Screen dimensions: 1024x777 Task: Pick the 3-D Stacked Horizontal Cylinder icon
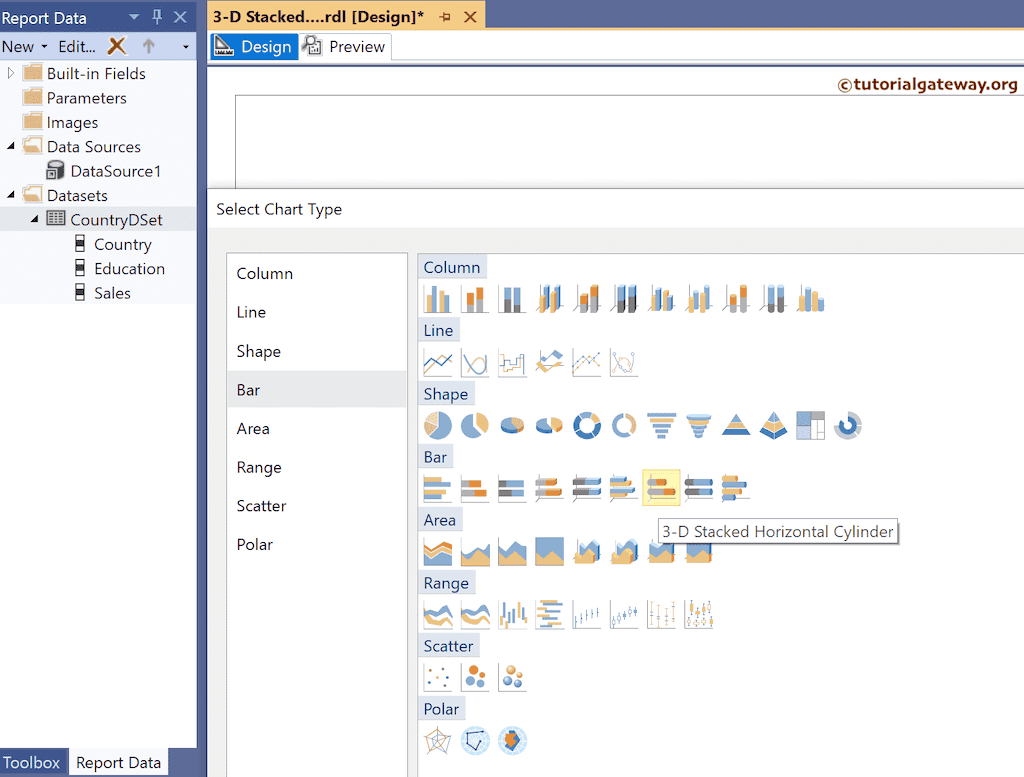pyautogui.click(x=661, y=488)
